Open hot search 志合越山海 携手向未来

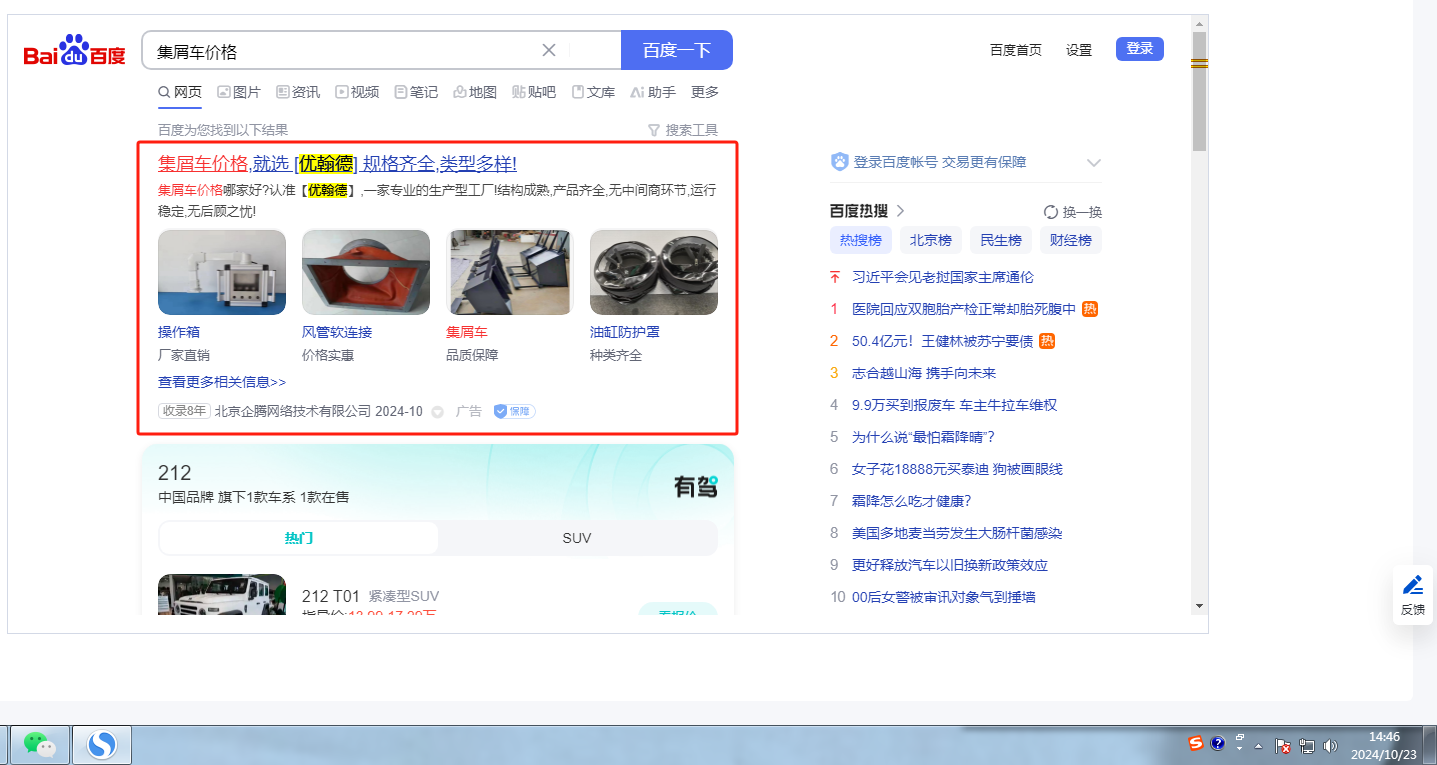coord(924,373)
